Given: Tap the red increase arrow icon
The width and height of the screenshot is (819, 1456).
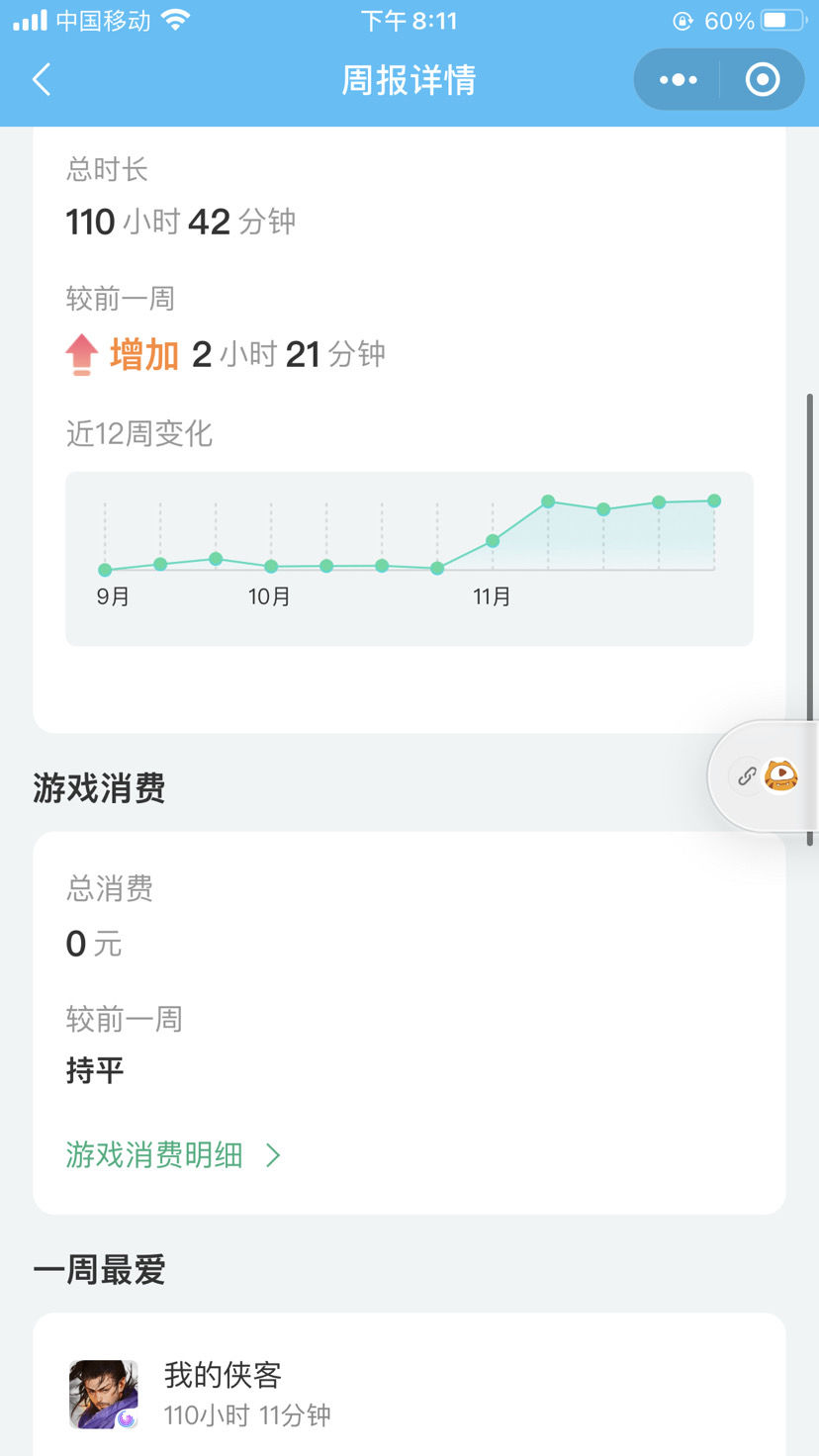Looking at the screenshot, I should point(82,354).
